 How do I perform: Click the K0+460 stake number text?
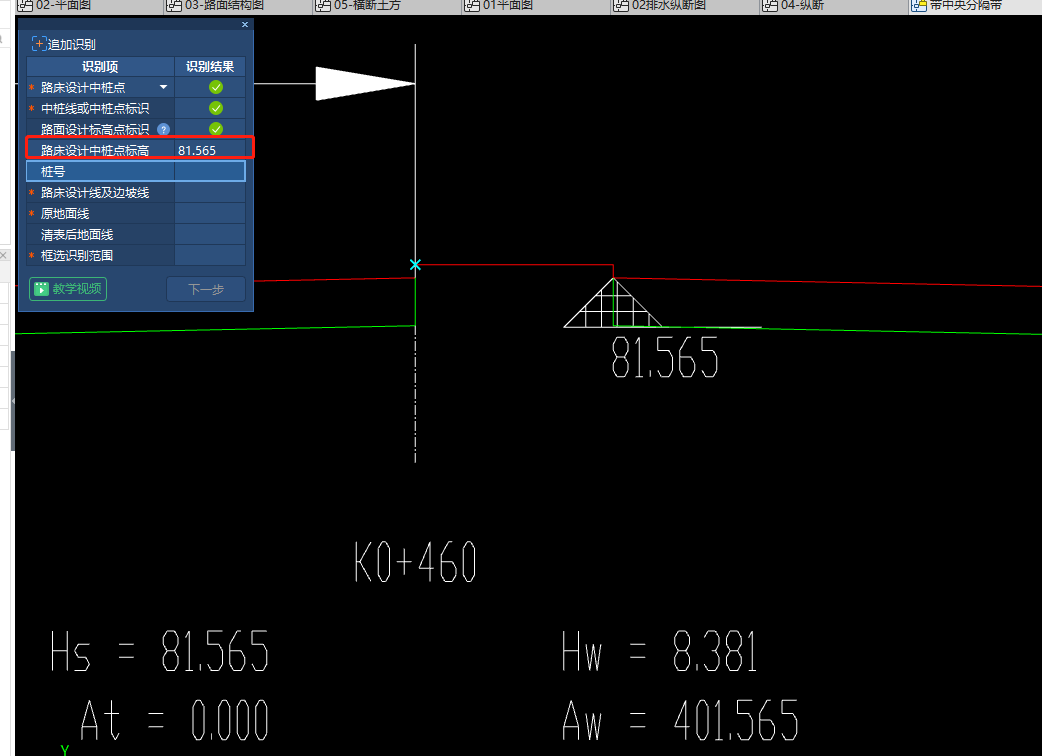[415, 563]
